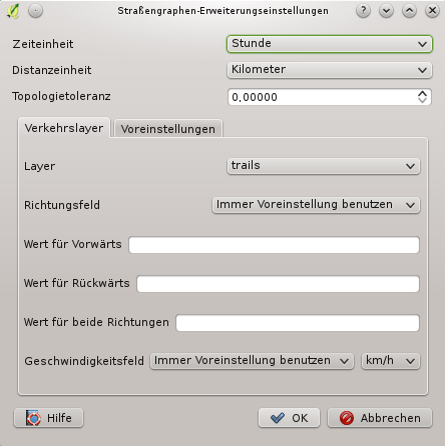
Task: Decrease Topologietoleranz with the down arrow
Action: [x=422, y=100]
